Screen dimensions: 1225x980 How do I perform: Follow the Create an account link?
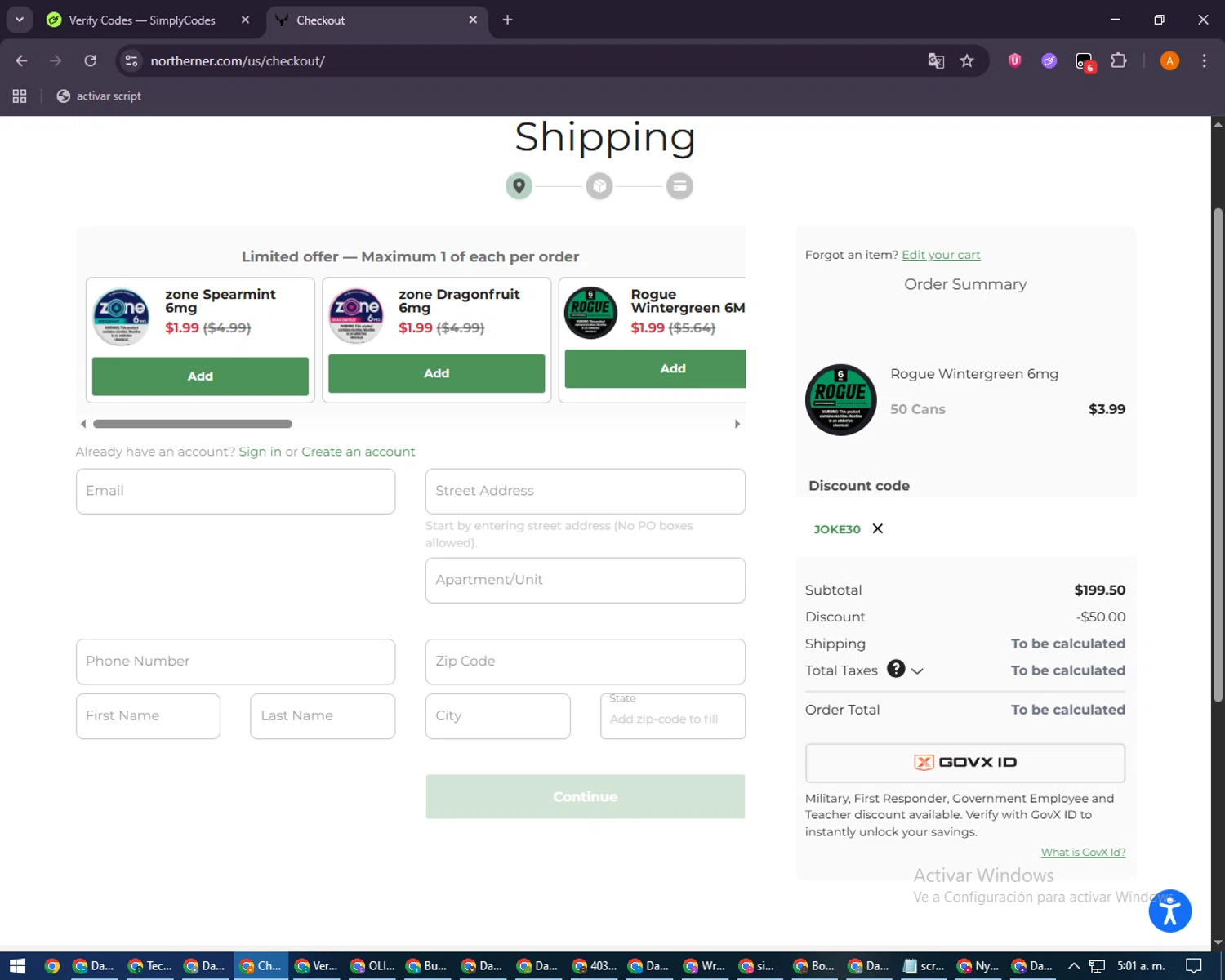pyautogui.click(x=358, y=452)
